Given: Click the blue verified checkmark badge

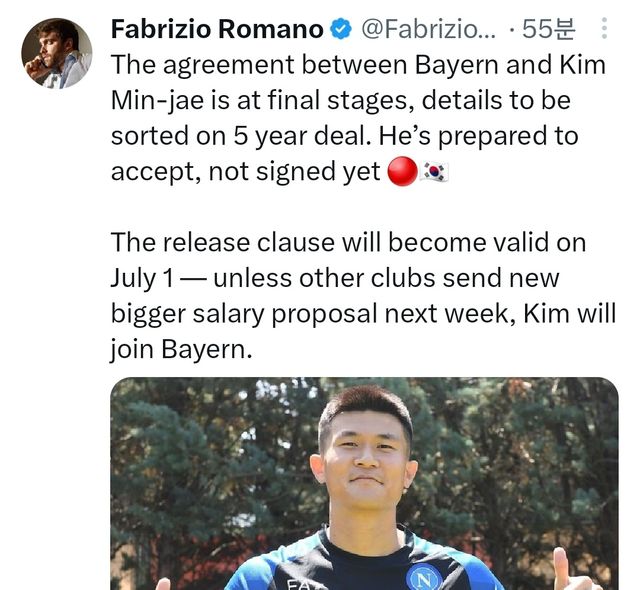Looking at the screenshot, I should point(340,29).
